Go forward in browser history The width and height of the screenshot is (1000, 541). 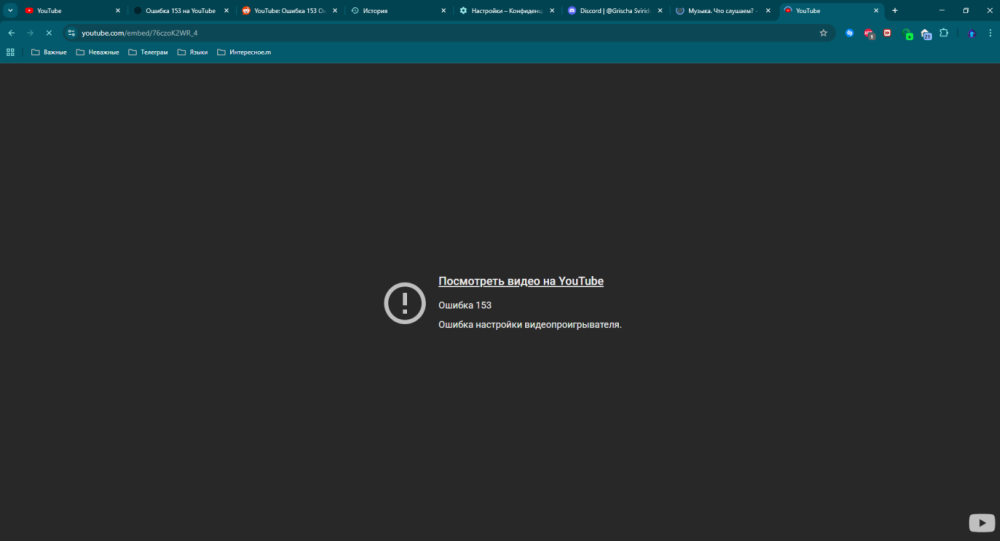coord(30,33)
